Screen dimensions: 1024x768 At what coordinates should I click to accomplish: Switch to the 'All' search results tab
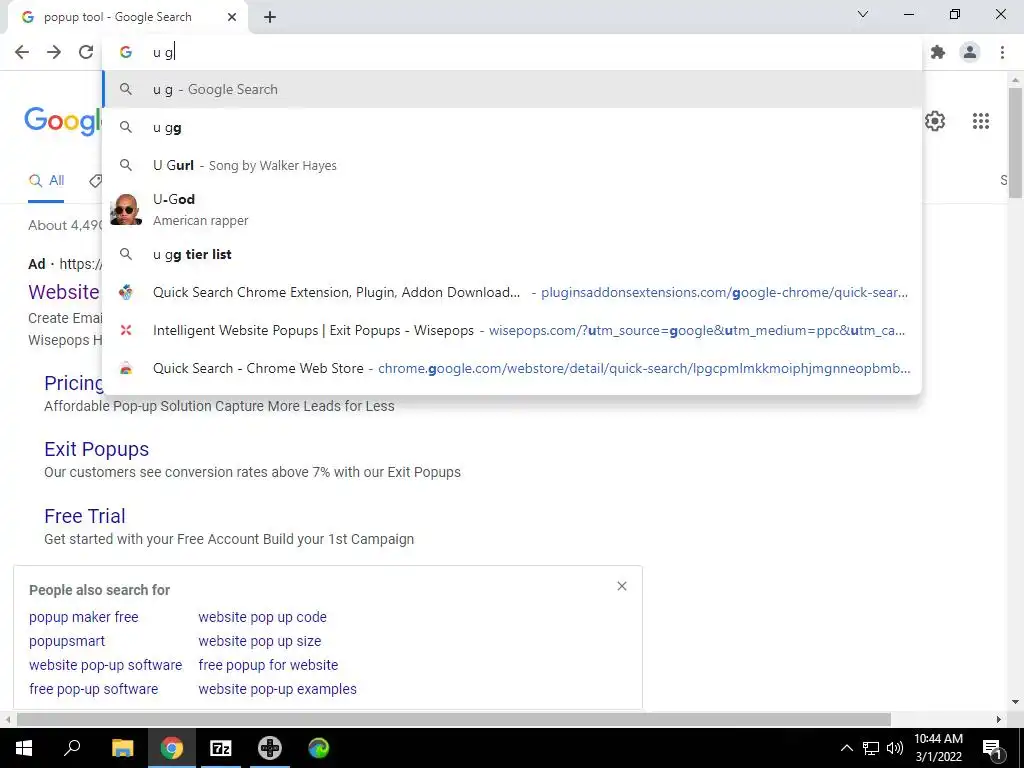point(46,181)
